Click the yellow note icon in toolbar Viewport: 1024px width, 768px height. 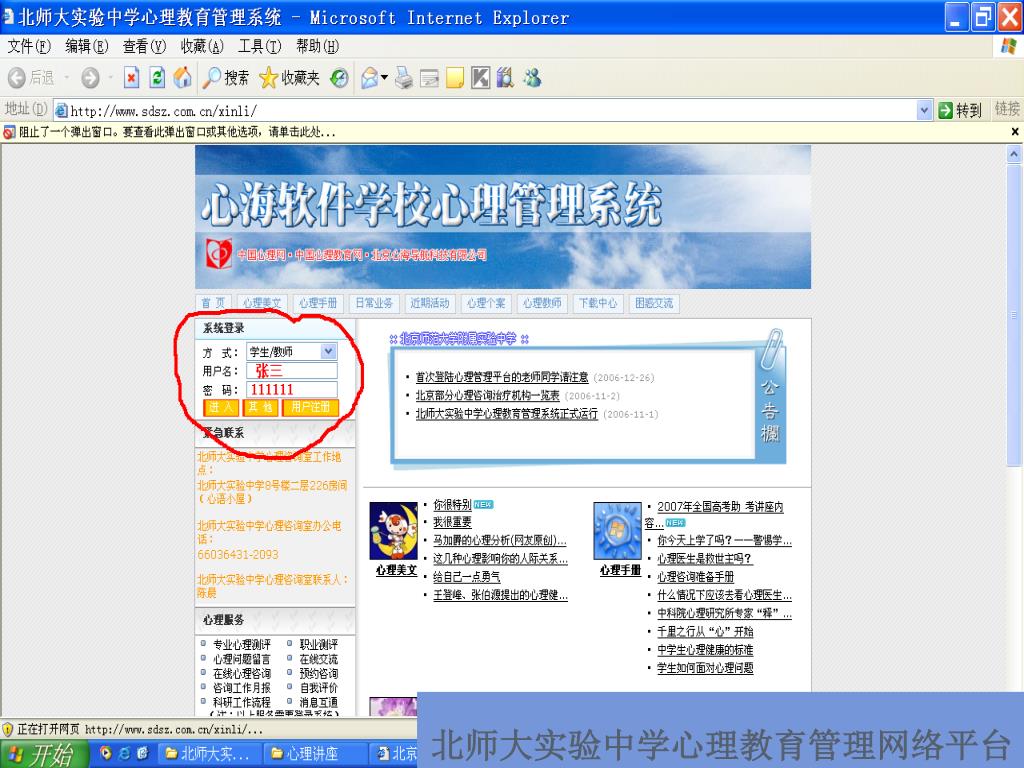coord(455,78)
